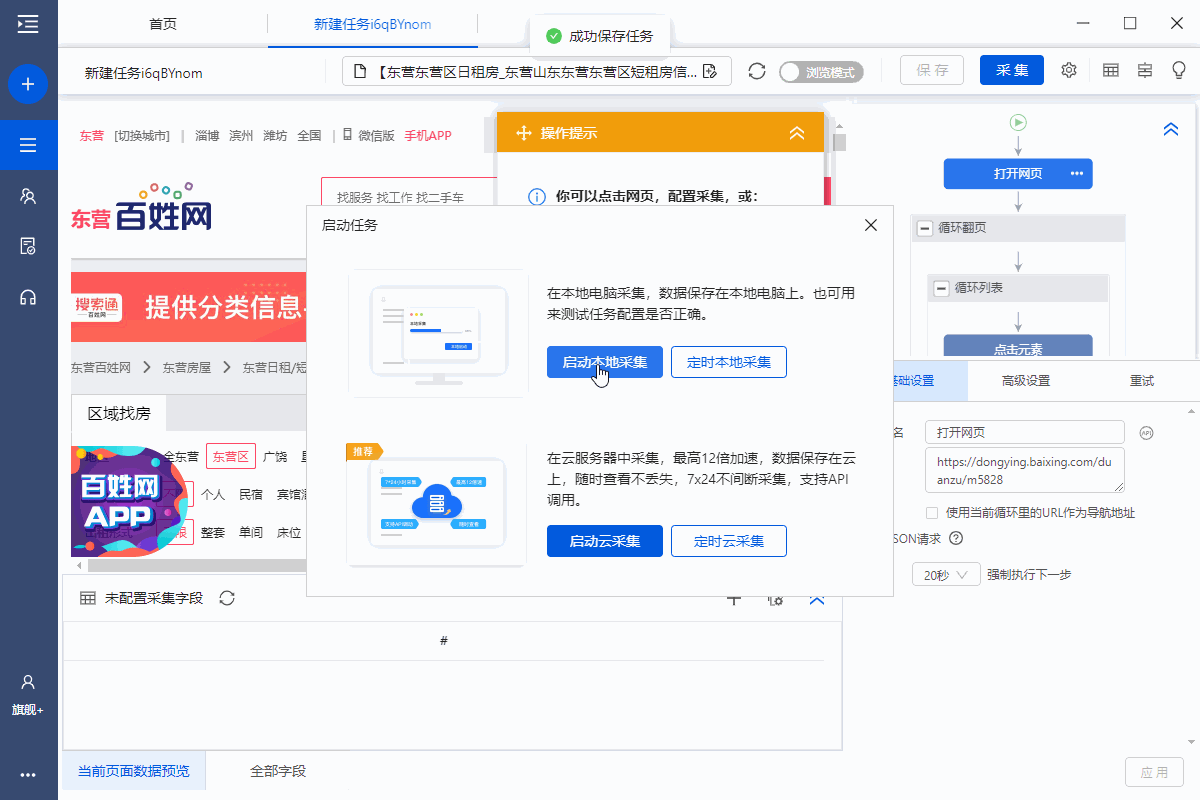
Task: Close the 启动任务 dialog
Action: click(871, 226)
